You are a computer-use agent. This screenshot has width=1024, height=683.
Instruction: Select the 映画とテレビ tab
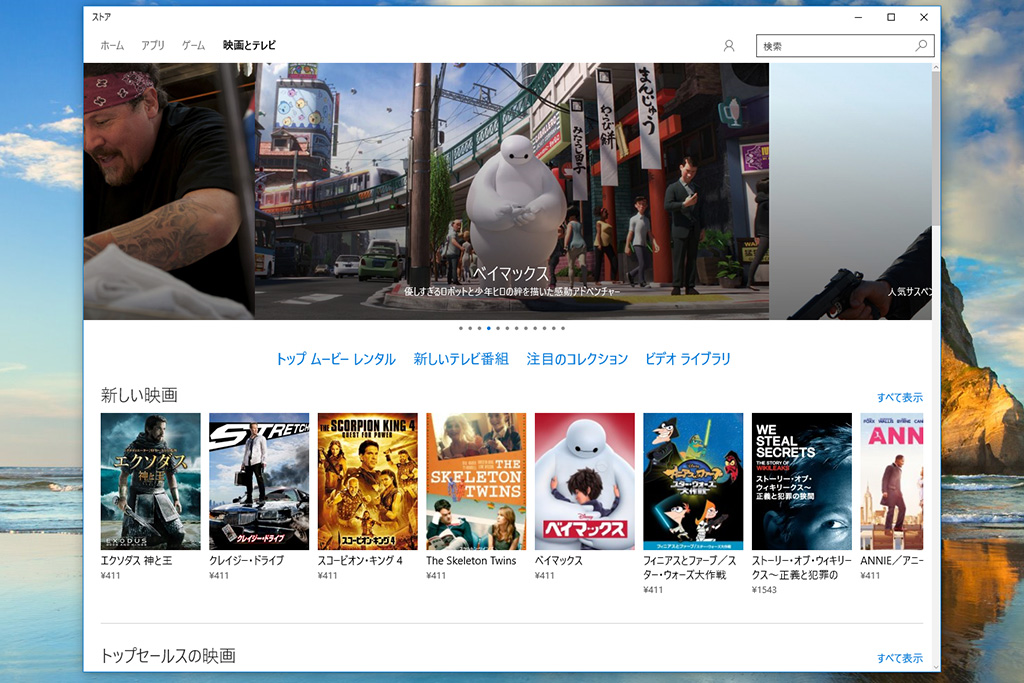click(249, 46)
